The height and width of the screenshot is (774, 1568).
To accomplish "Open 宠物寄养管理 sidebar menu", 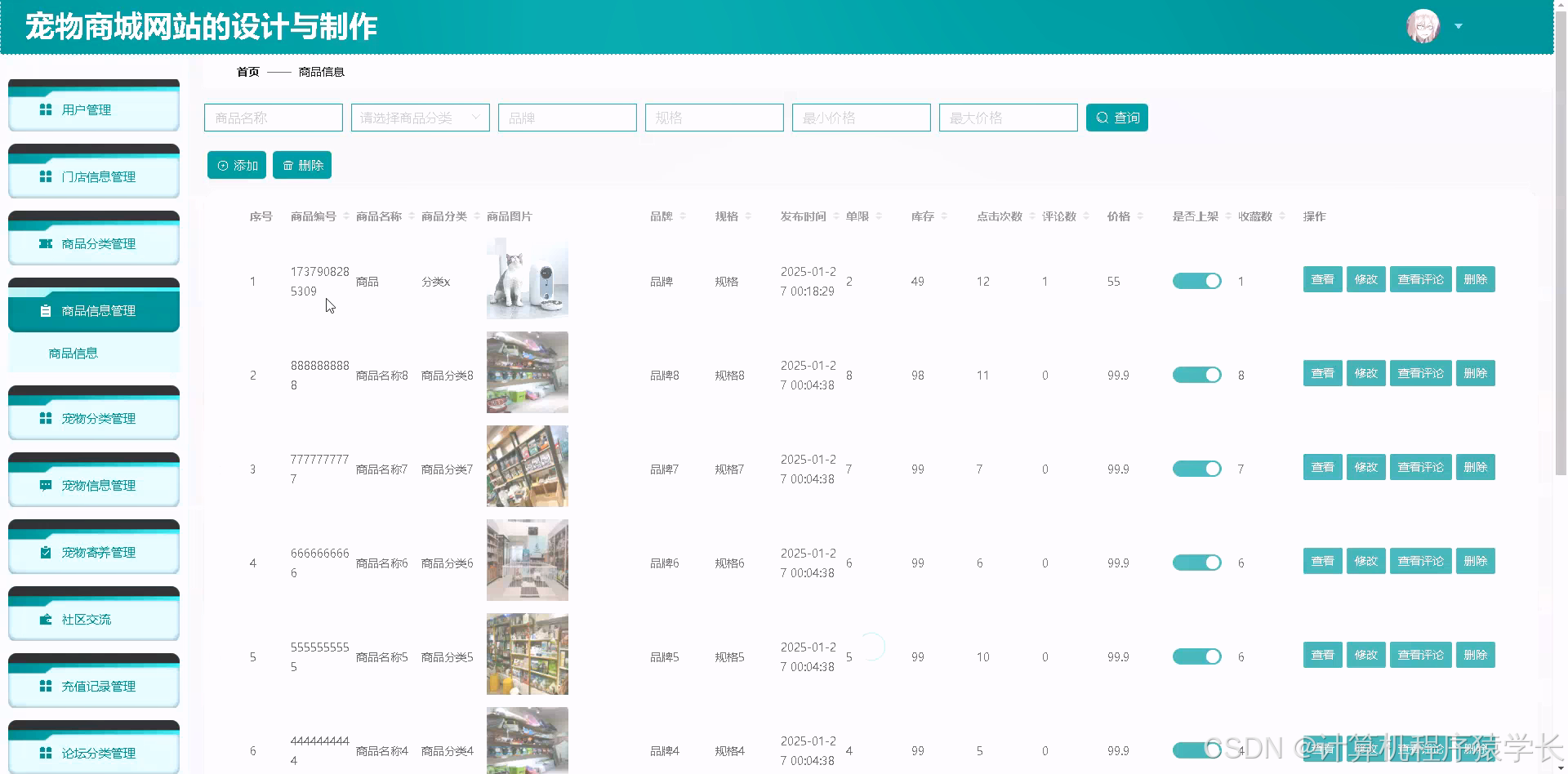I will pos(94,549).
